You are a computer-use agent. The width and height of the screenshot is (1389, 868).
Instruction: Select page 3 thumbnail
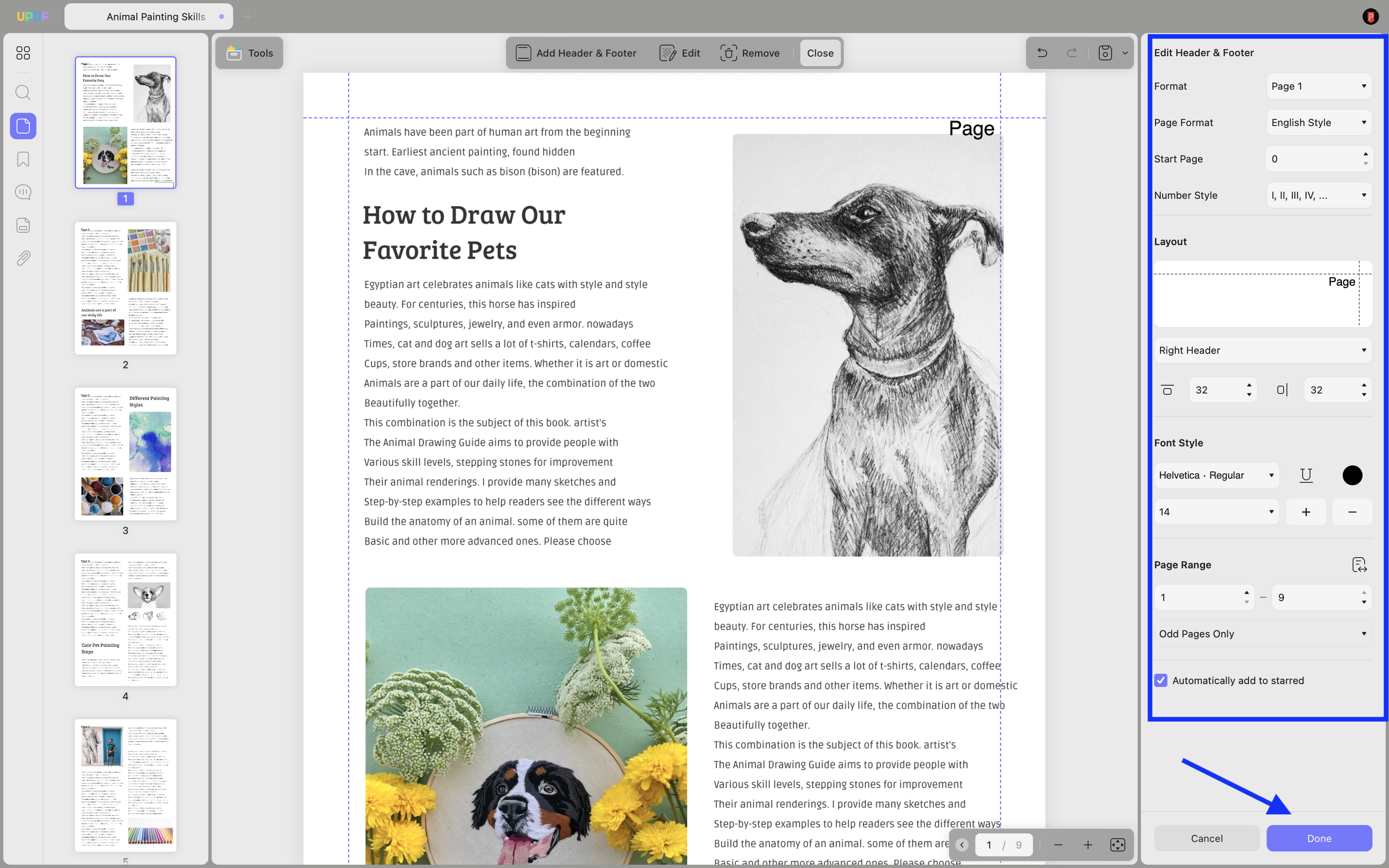pyautogui.click(x=126, y=454)
